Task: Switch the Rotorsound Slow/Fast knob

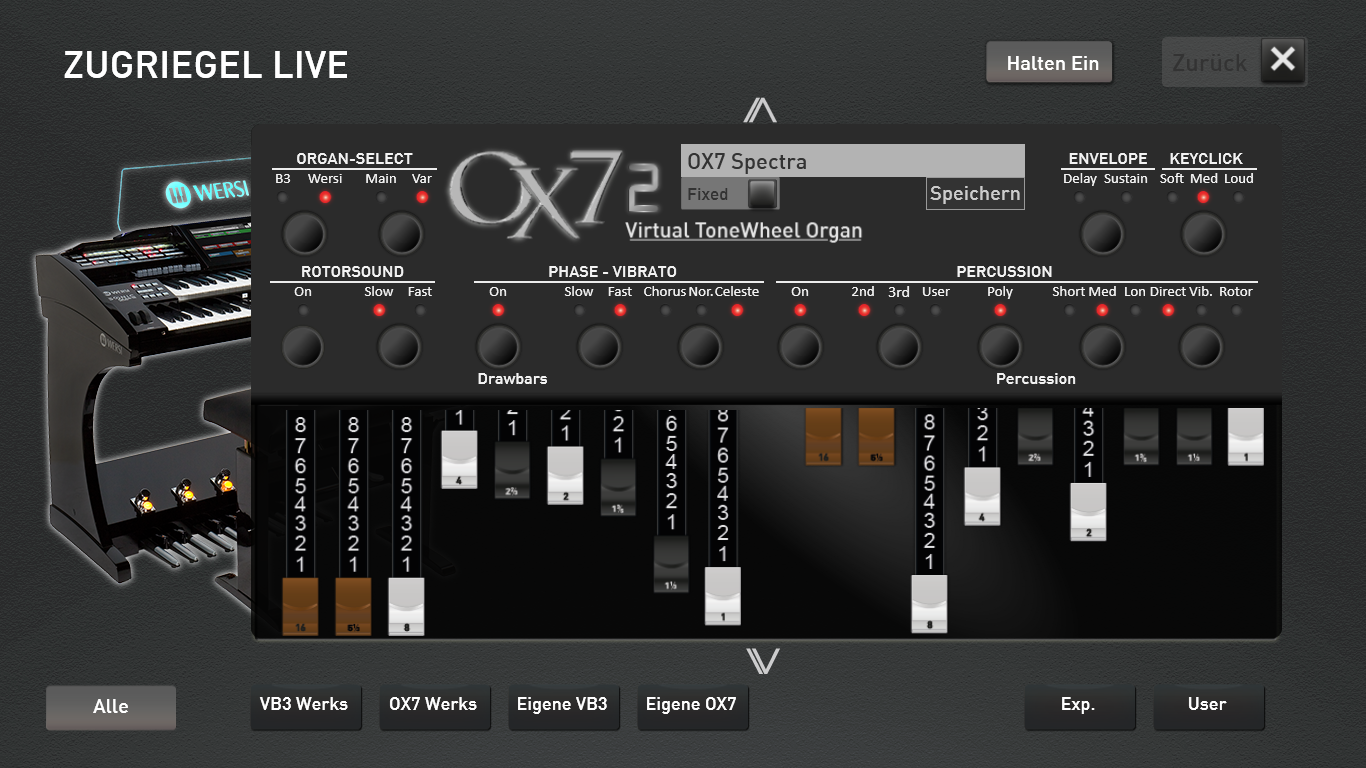Action: coord(398,347)
